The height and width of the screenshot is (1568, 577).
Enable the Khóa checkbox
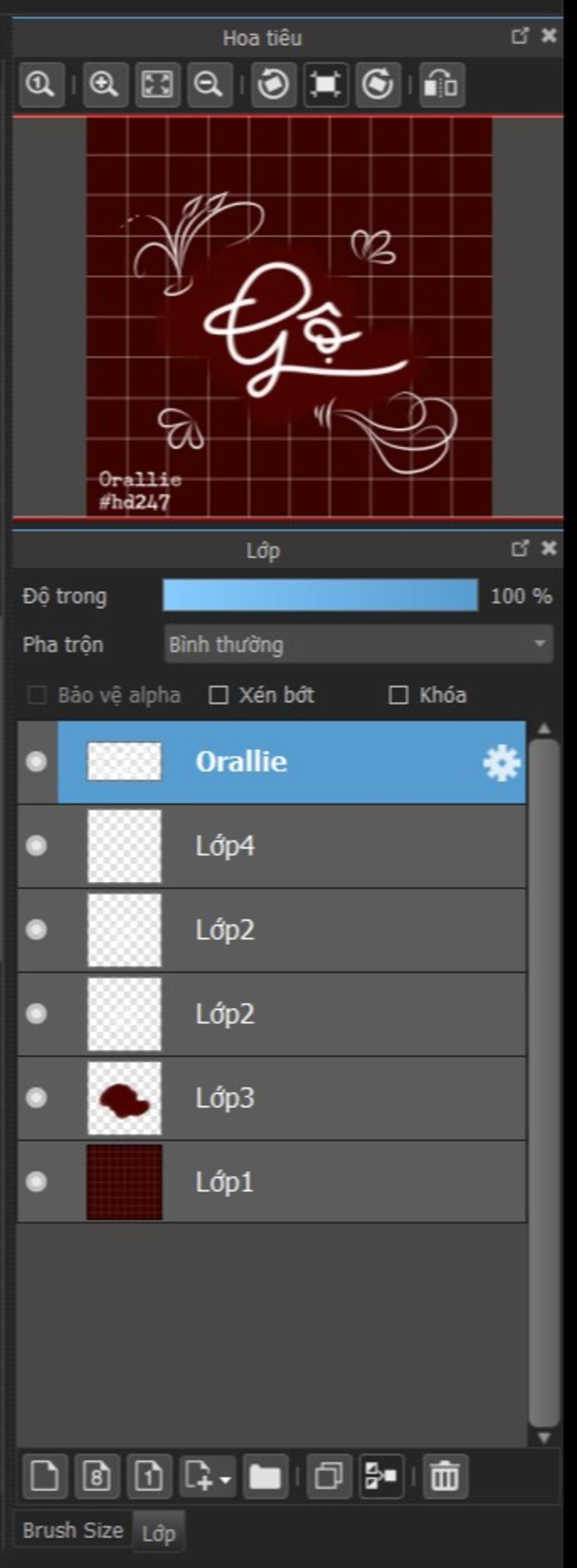coord(398,695)
